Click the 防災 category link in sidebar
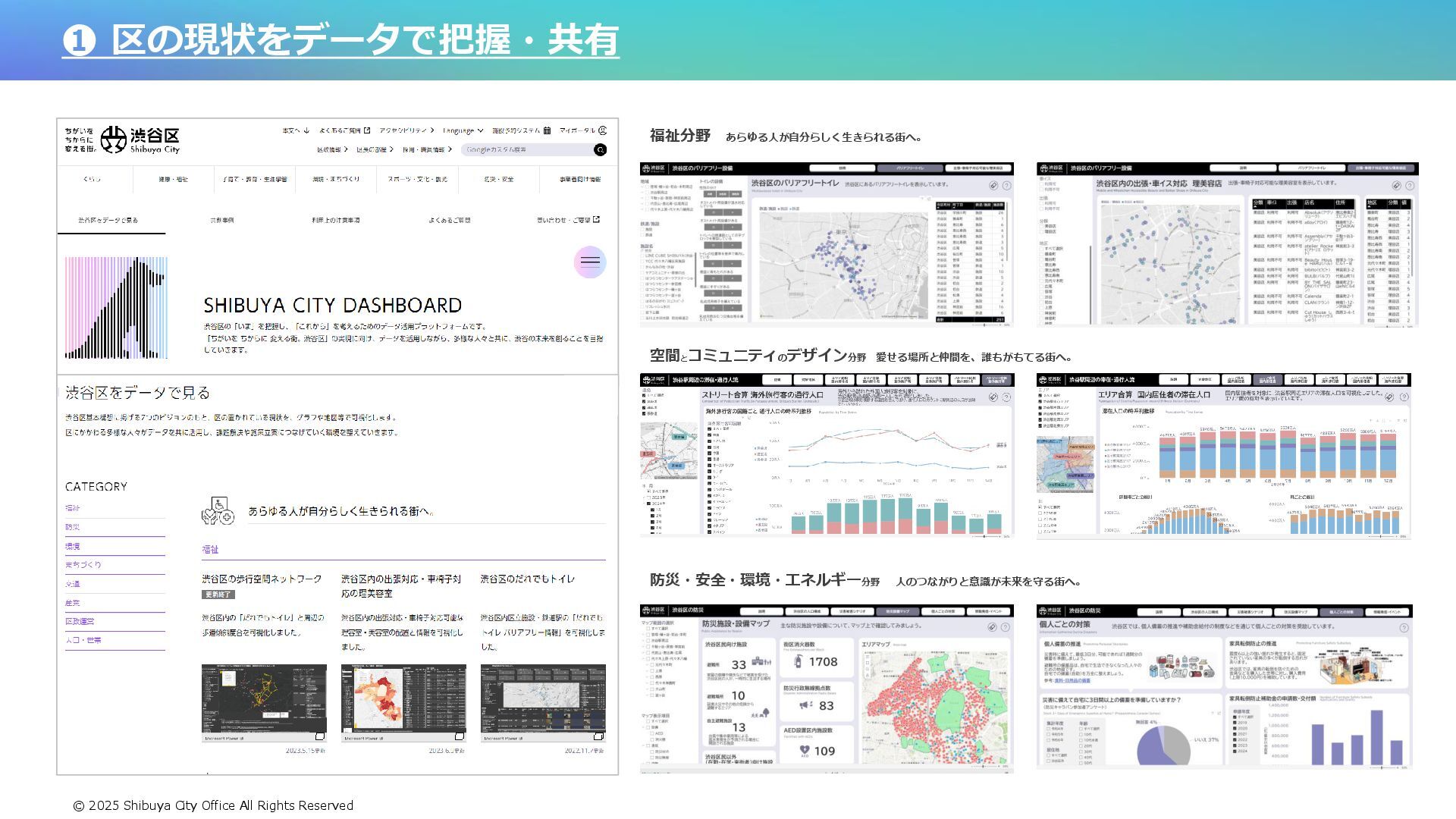 tap(73, 527)
